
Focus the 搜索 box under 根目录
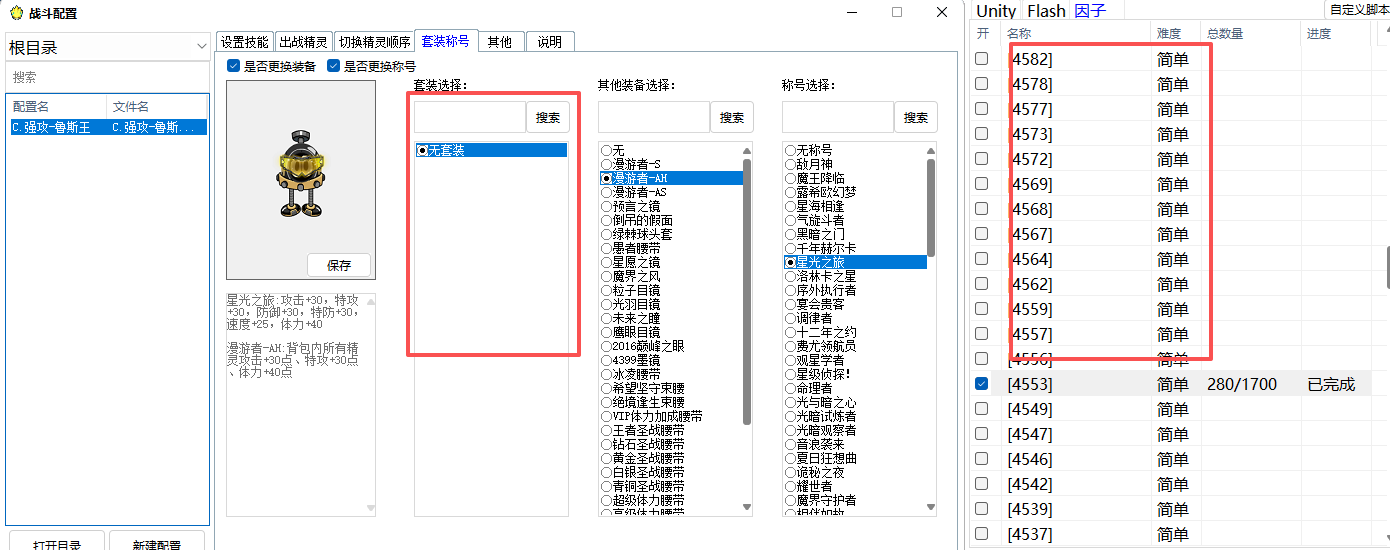106,77
